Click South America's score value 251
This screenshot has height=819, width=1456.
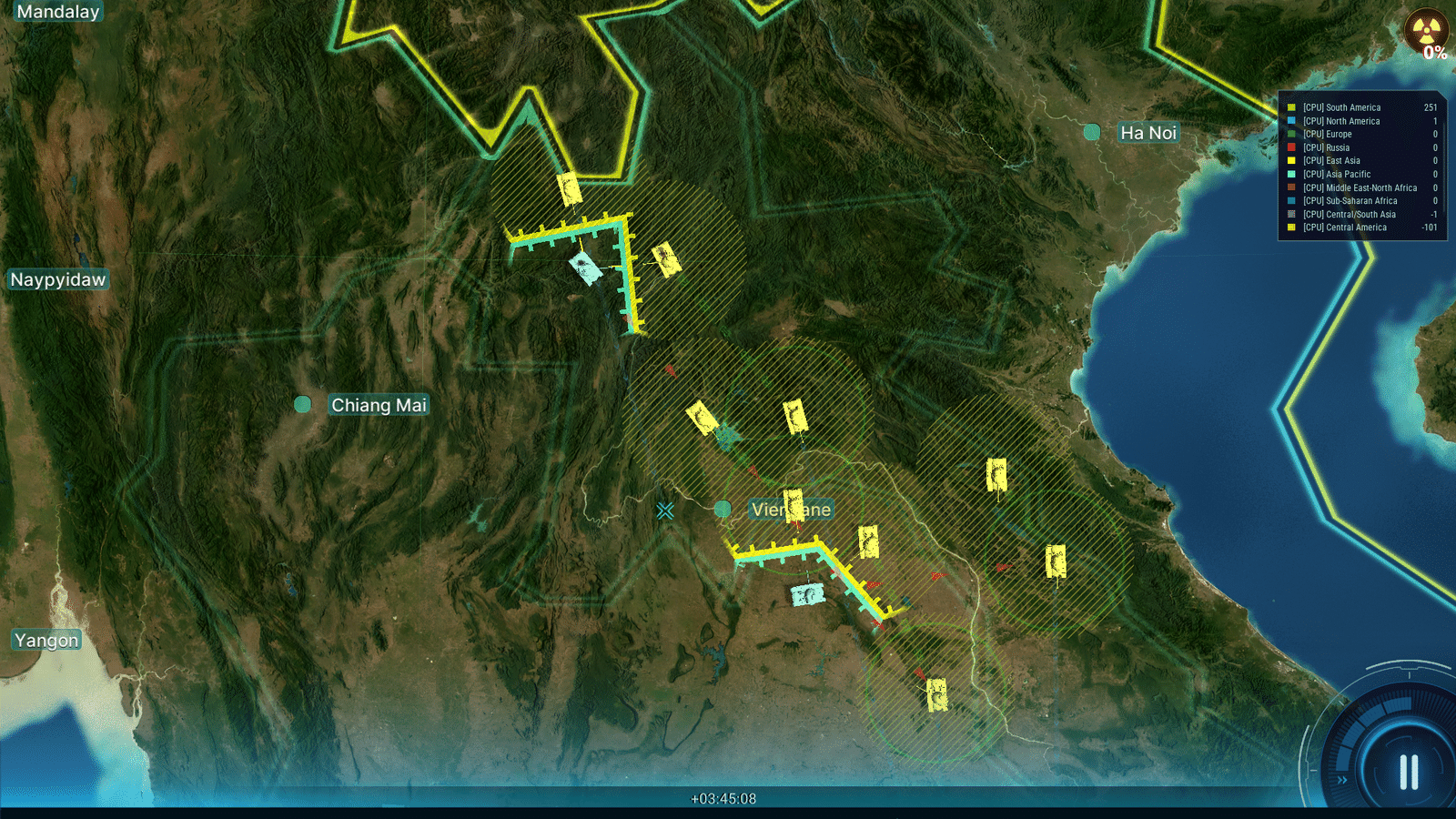click(x=1431, y=107)
